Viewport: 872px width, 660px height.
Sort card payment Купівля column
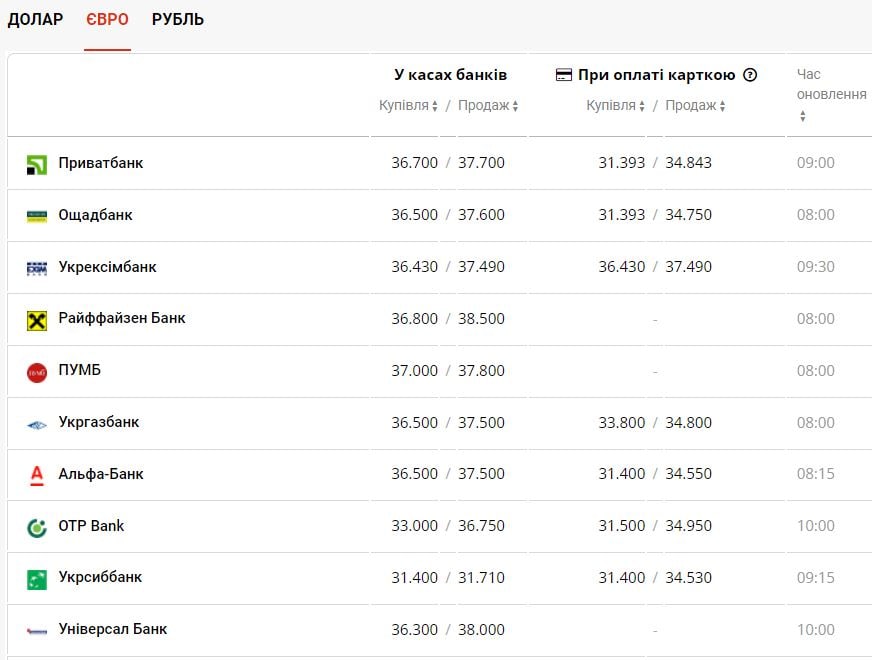click(616, 106)
